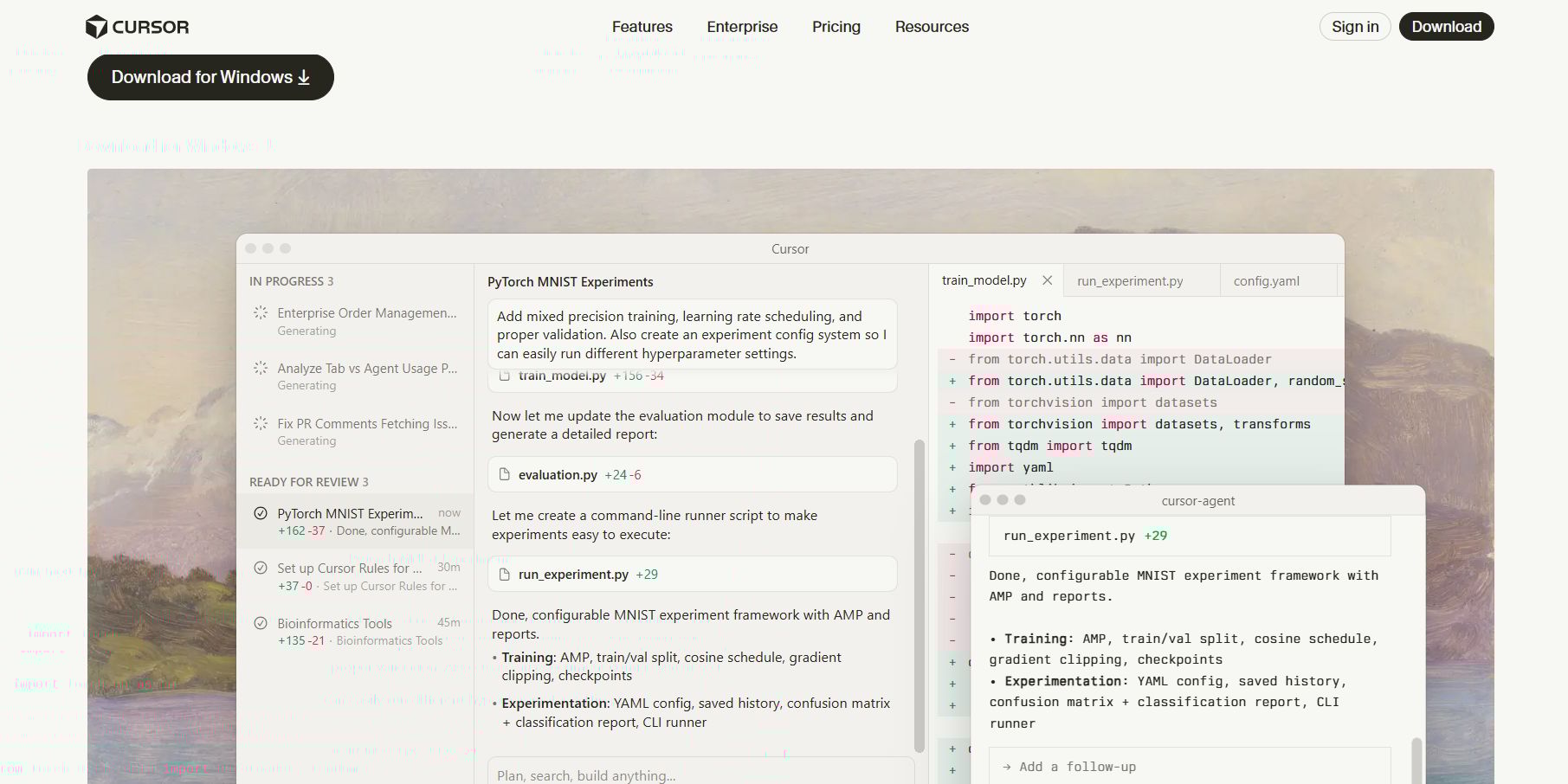The image size is (1568, 784).
Task: Switch to the config.yaml editor tab
Action: pos(1279,280)
